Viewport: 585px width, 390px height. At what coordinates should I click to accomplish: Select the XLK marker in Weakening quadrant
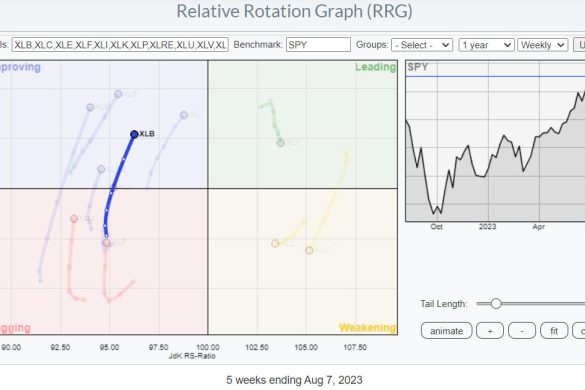[309, 250]
